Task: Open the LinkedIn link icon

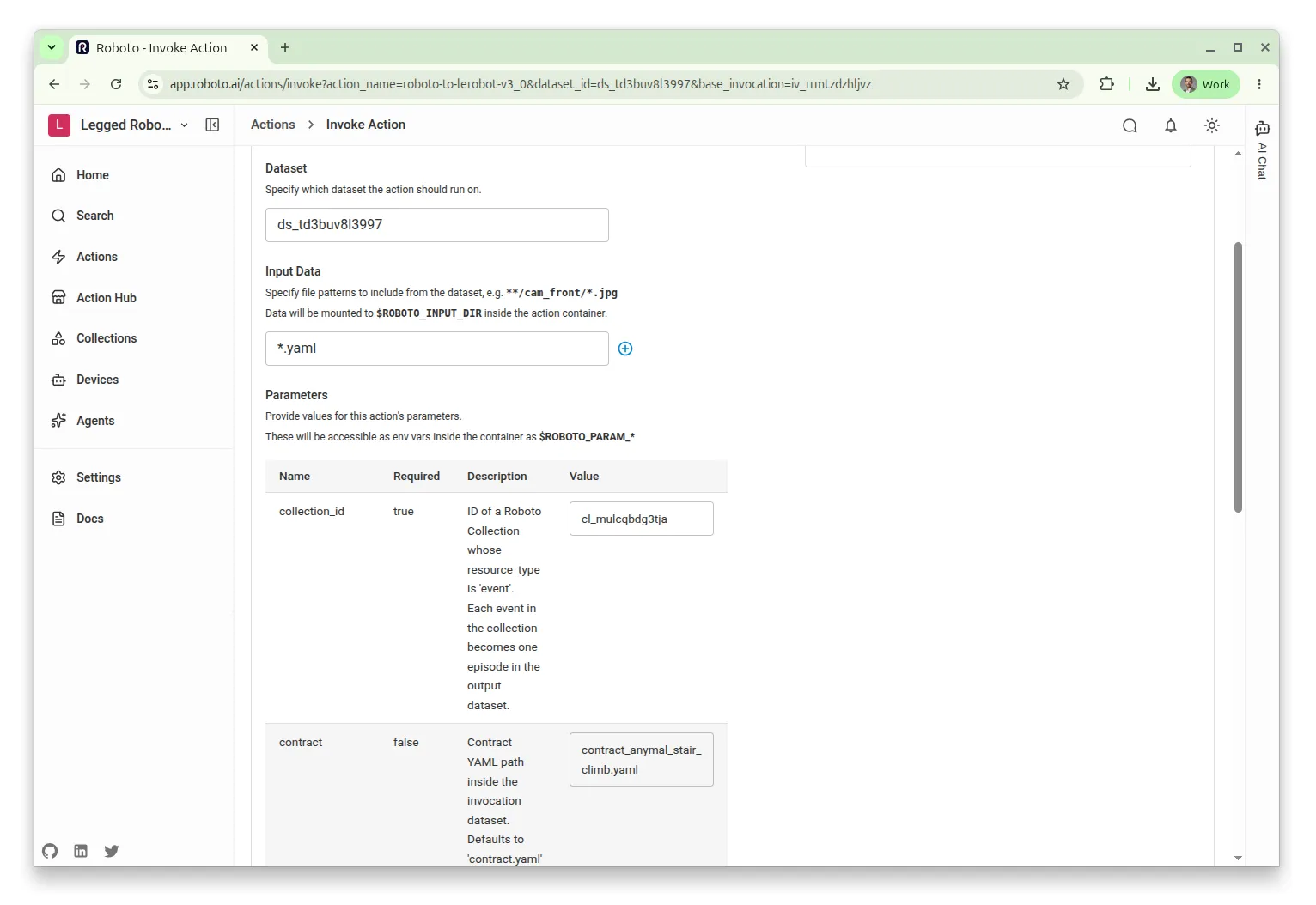Action: point(81,851)
